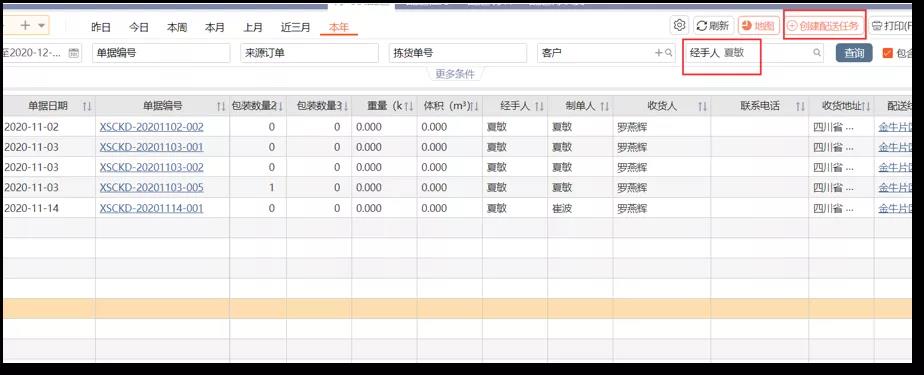Expand 更多条件 filter options

tap(454, 74)
